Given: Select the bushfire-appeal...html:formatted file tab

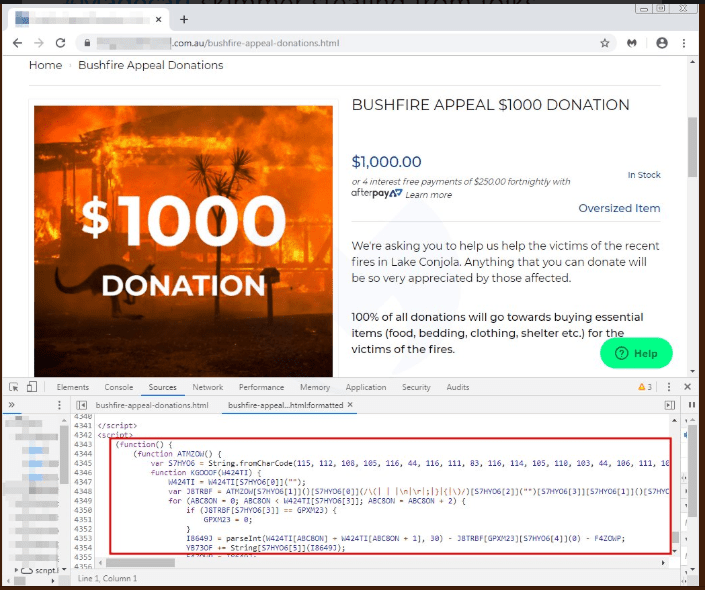Looking at the screenshot, I should (x=285, y=405).
